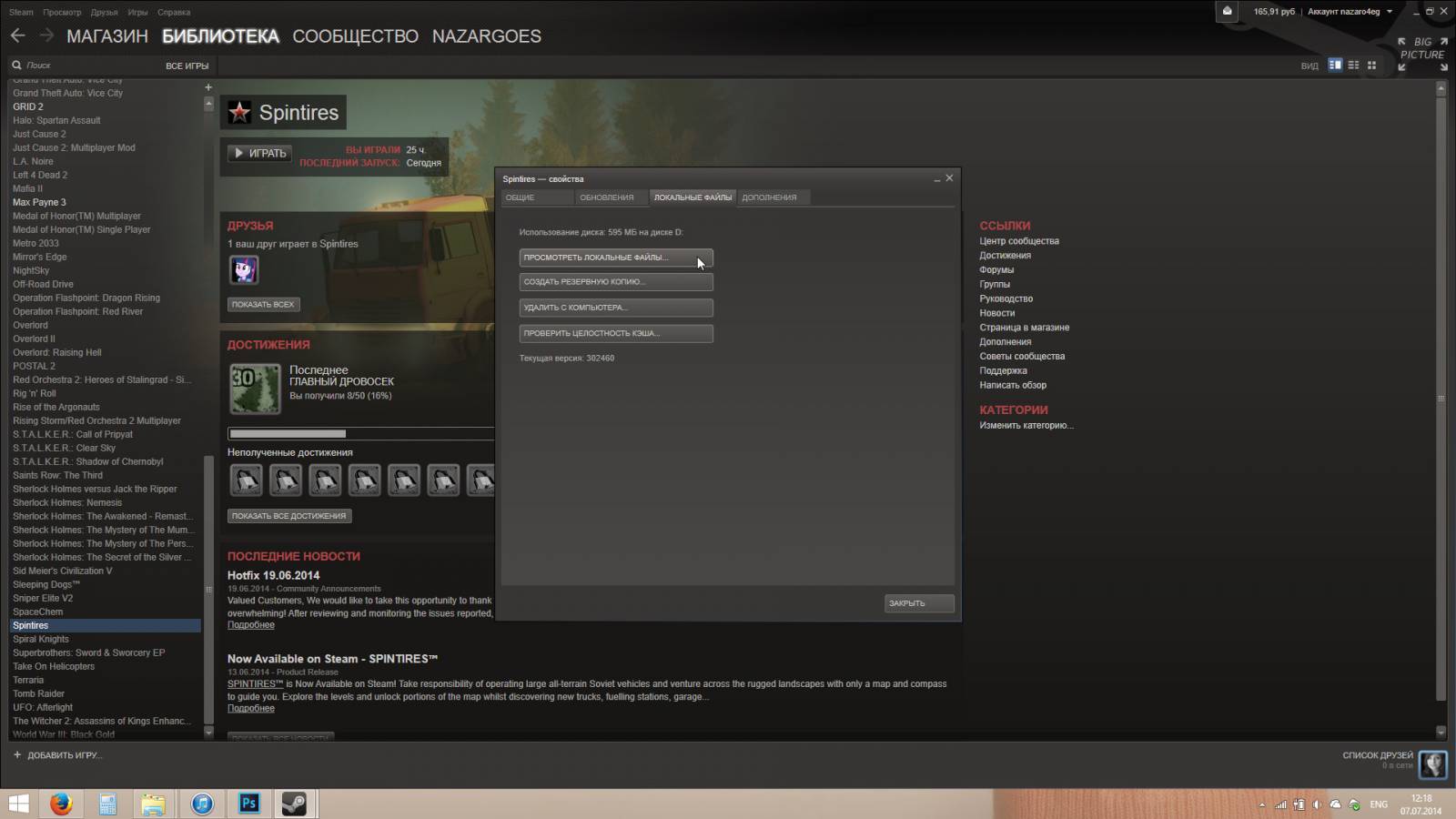Open the Центр сообщества link
This screenshot has height=819, width=1456.
1019,241
